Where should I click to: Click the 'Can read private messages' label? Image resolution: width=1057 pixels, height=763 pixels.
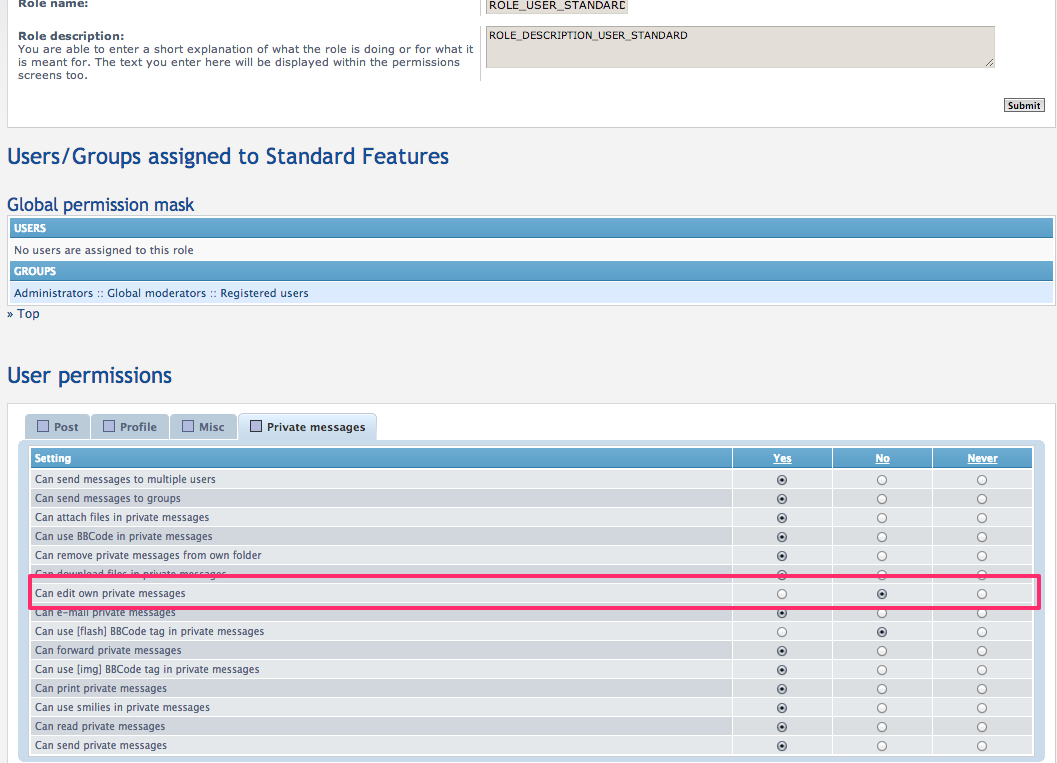[x=100, y=726]
